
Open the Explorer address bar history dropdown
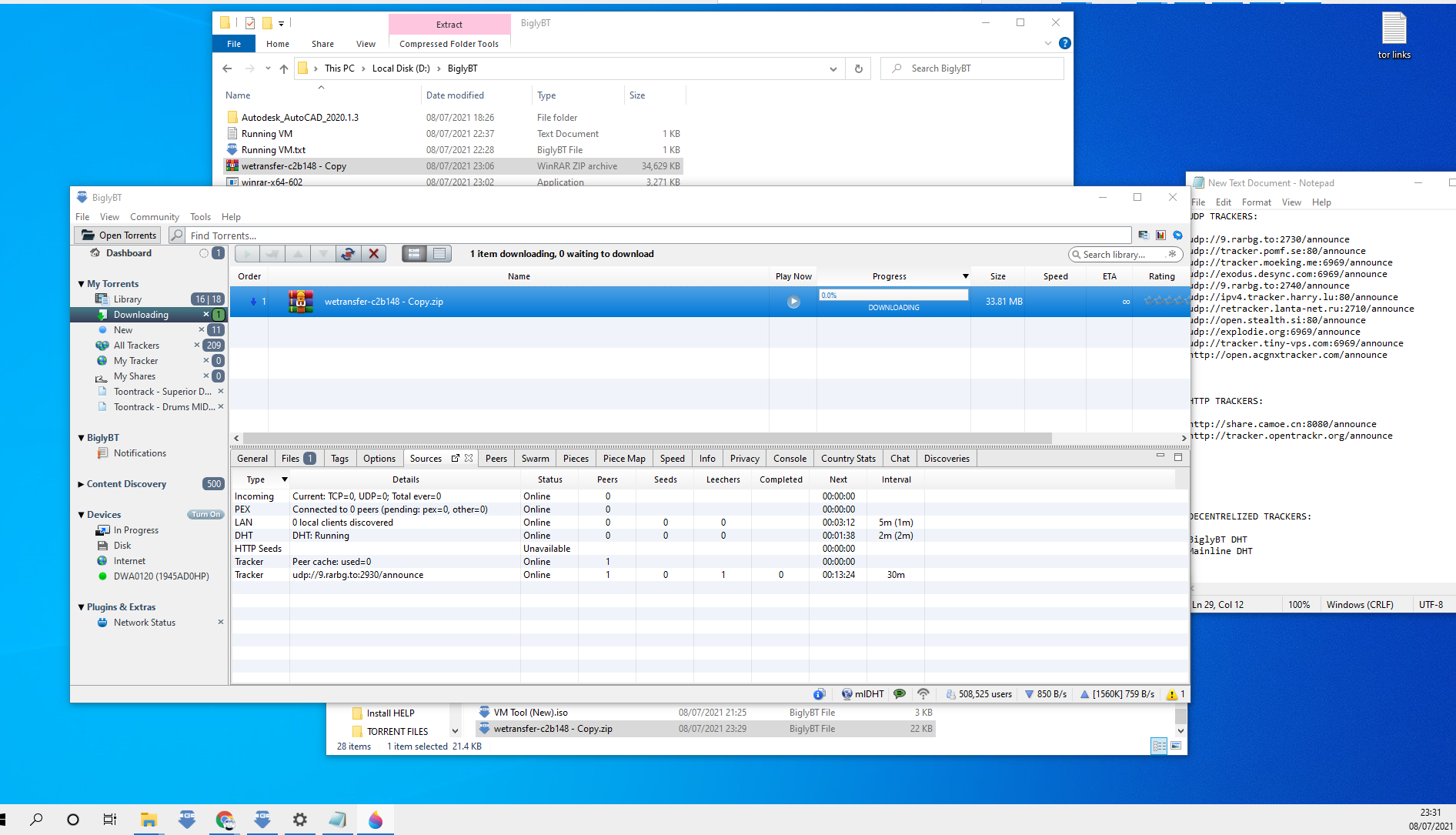(x=833, y=68)
